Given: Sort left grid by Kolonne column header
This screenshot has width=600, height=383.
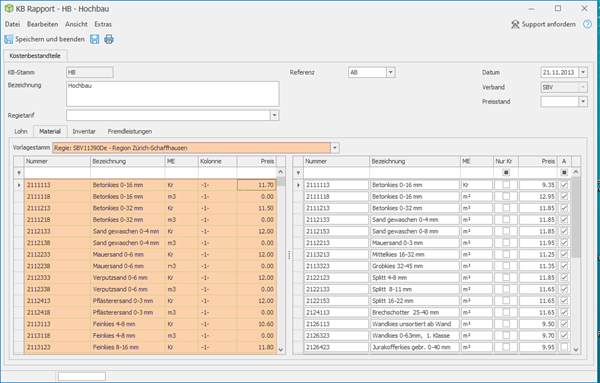Looking at the screenshot, I should 217,161.
